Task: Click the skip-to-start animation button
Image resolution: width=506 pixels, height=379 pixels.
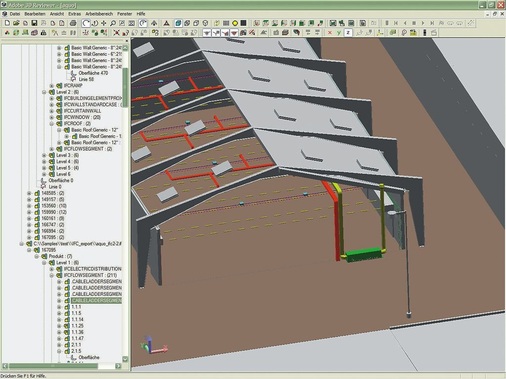Action: (396, 23)
